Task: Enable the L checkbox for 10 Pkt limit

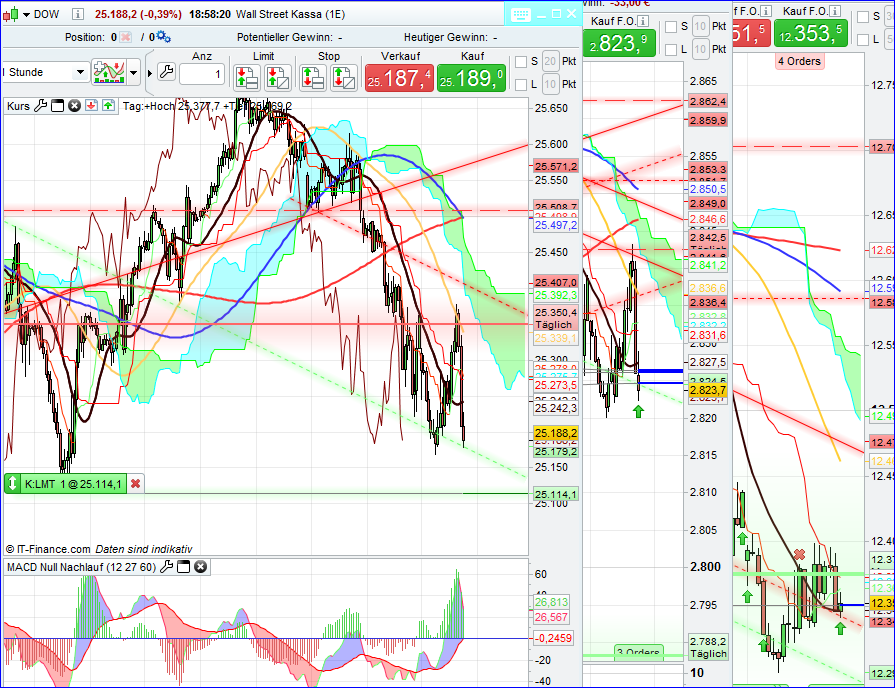Action: 520,85
